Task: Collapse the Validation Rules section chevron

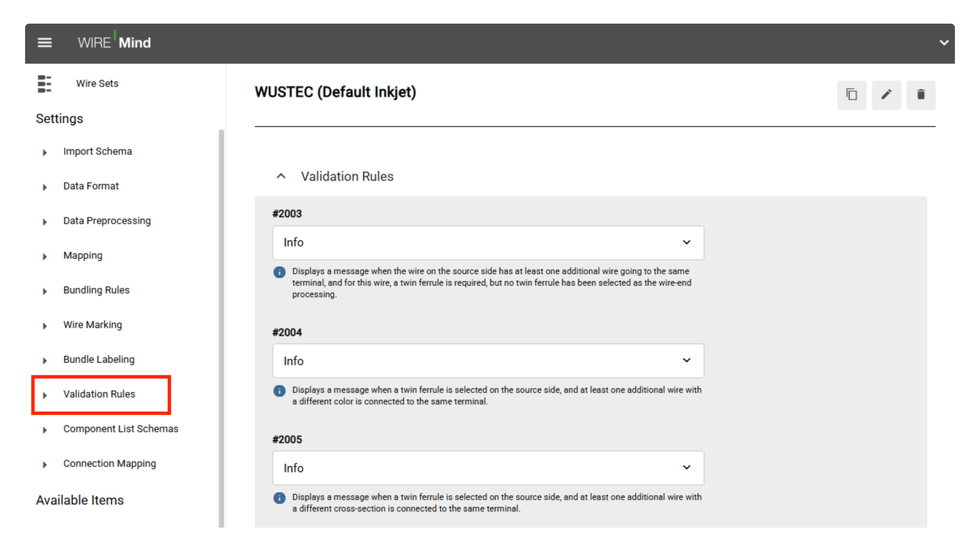Action: (281, 176)
